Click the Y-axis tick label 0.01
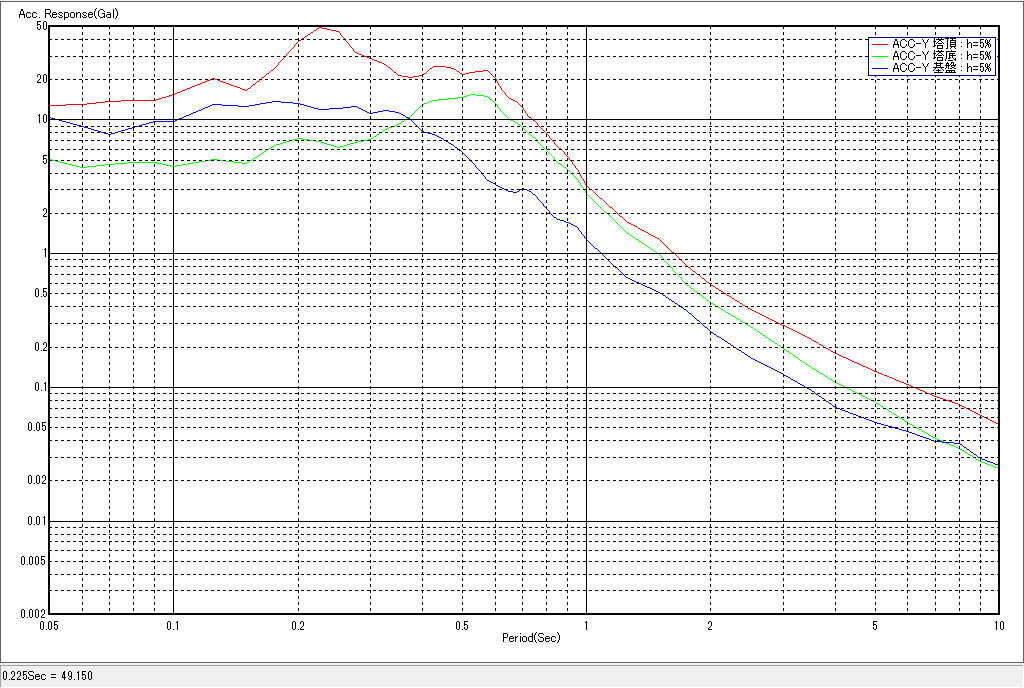Screen dimensions: 1024x688 click(38, 521)
